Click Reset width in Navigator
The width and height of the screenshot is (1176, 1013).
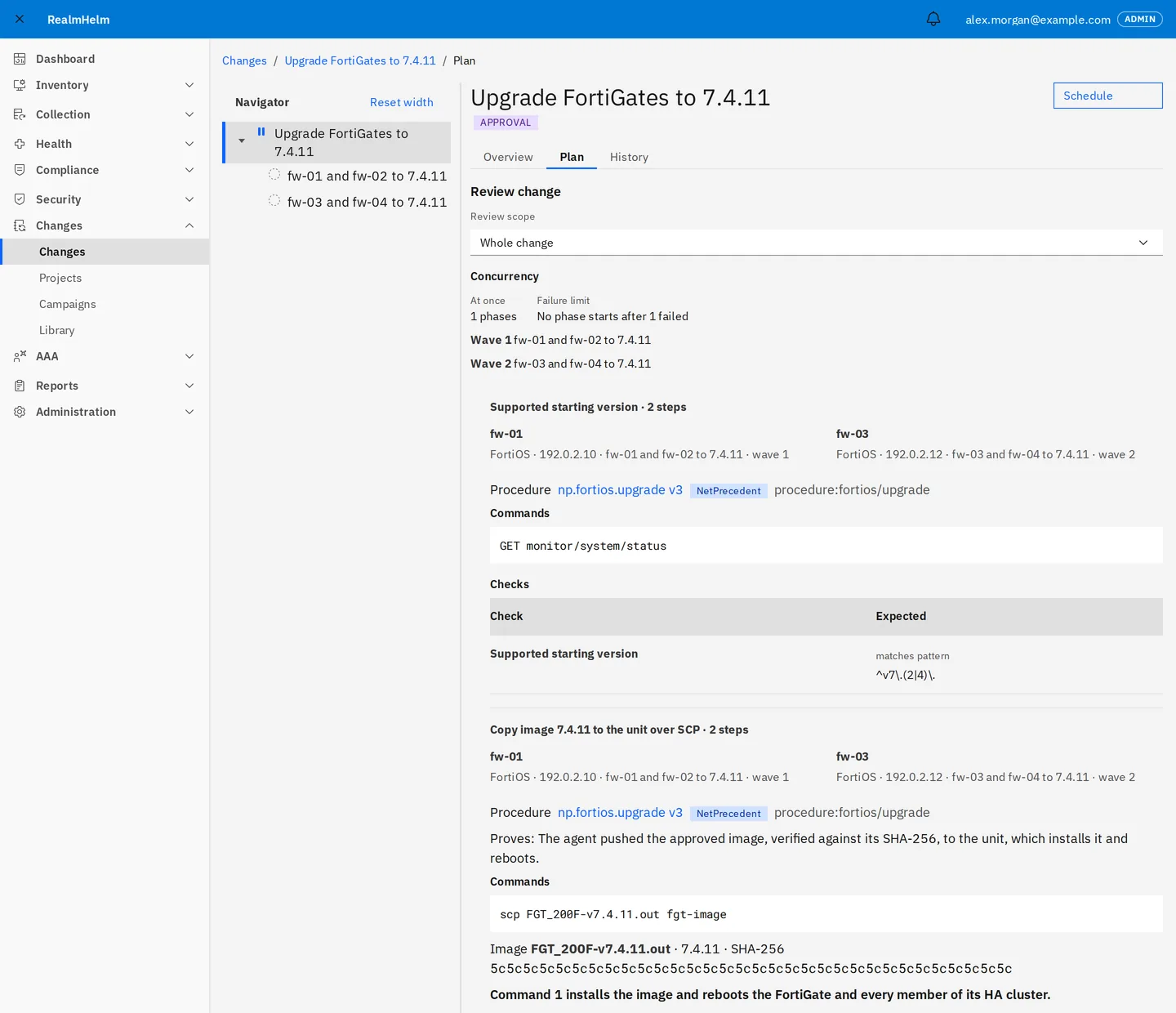click(402, 102)
